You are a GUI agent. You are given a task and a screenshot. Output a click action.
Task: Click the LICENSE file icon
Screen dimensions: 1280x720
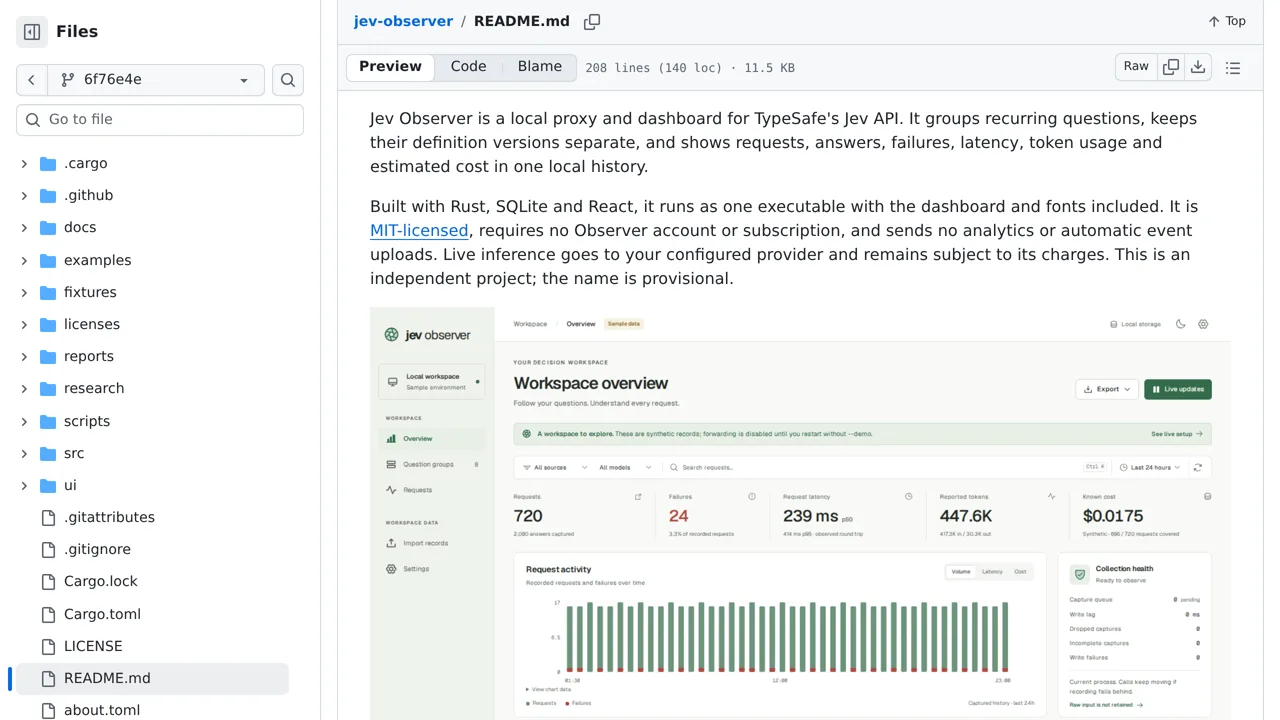coord(48,646)
